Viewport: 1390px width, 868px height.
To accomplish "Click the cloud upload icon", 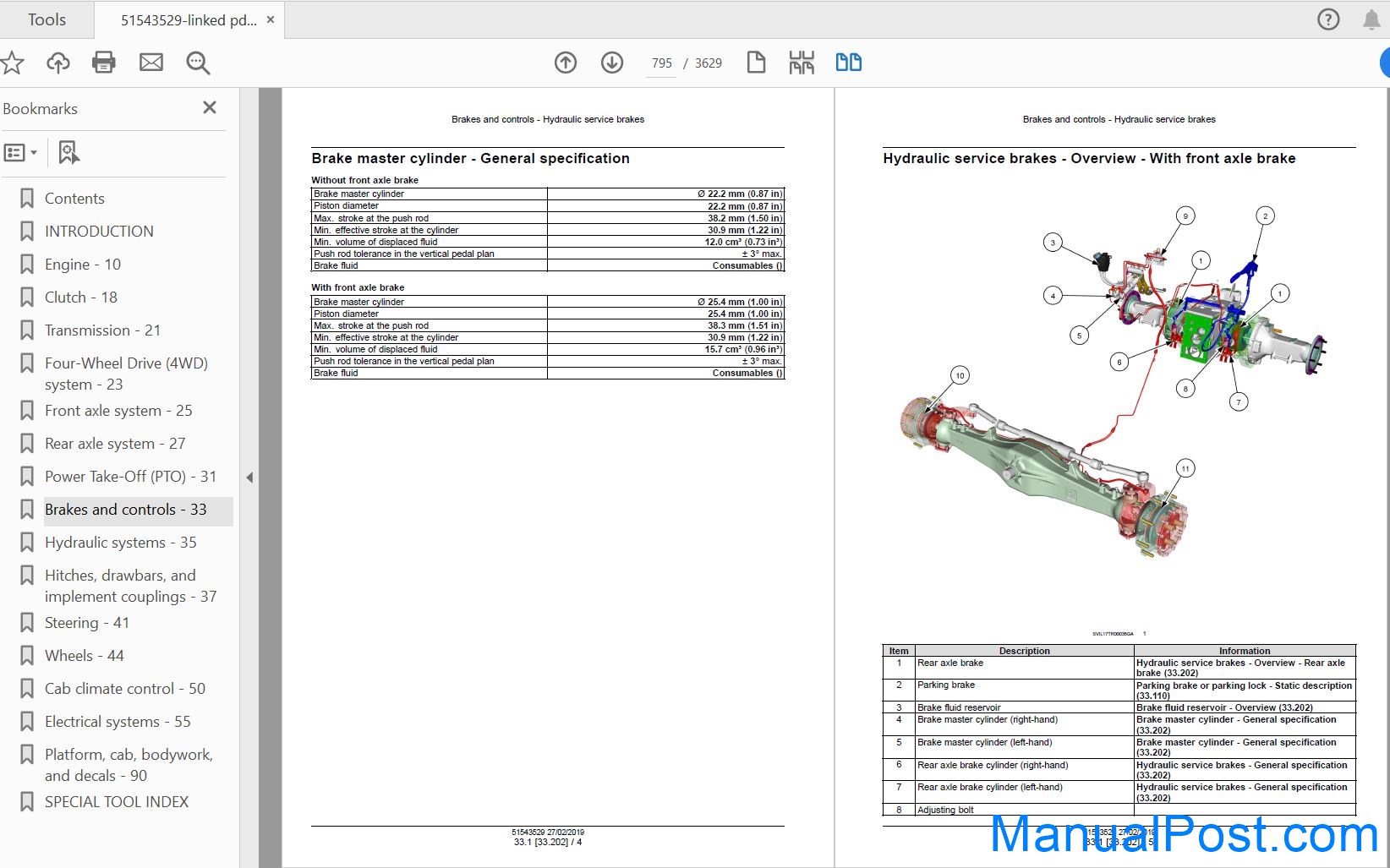I will 57,63.
